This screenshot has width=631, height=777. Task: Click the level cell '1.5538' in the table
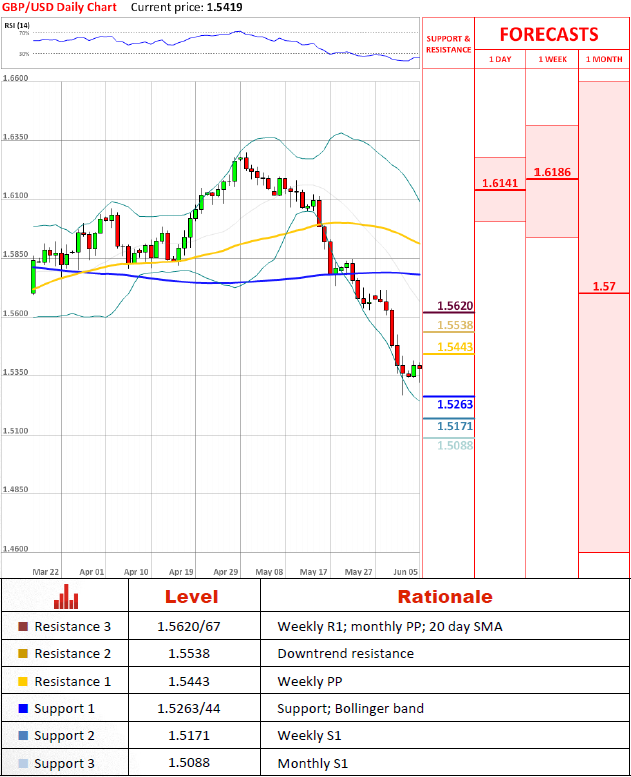189,654
